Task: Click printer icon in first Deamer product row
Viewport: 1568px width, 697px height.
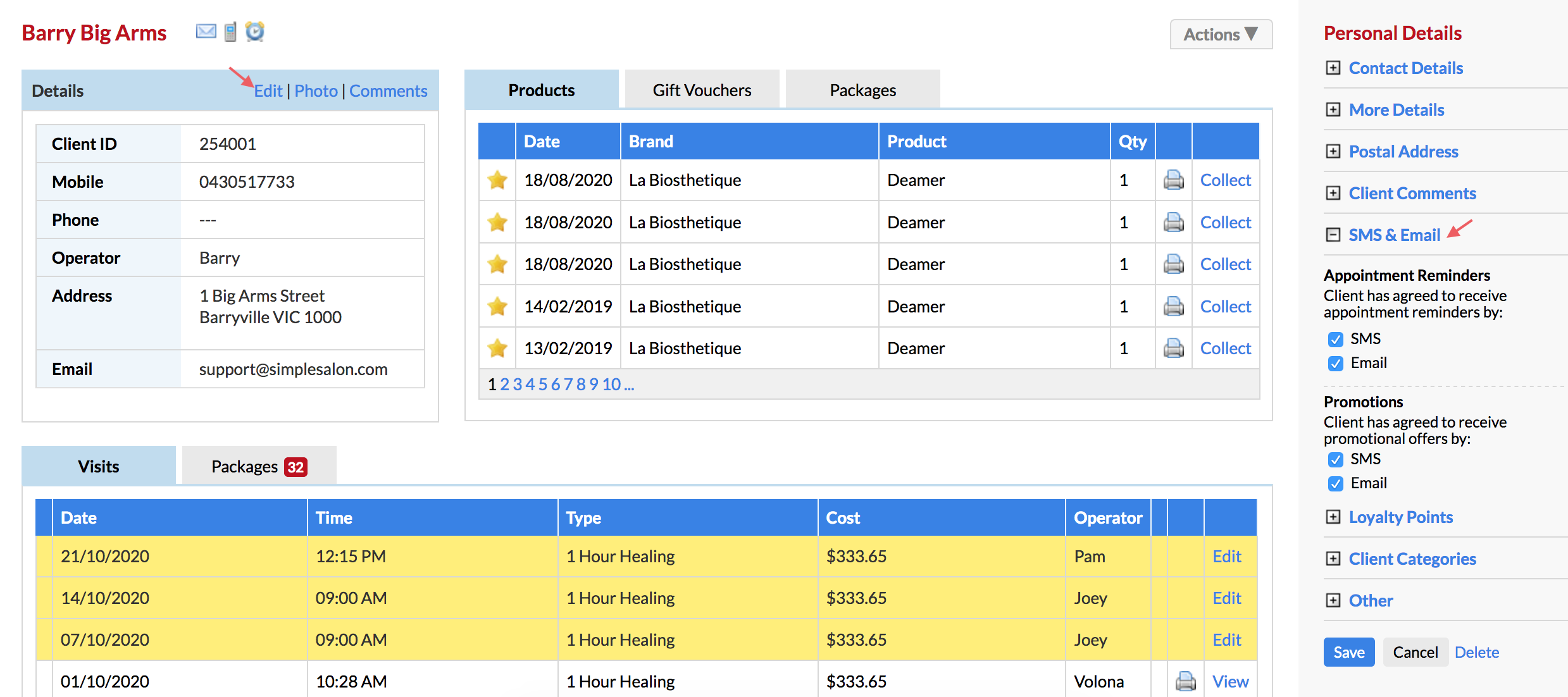Action: (1173, 180)
